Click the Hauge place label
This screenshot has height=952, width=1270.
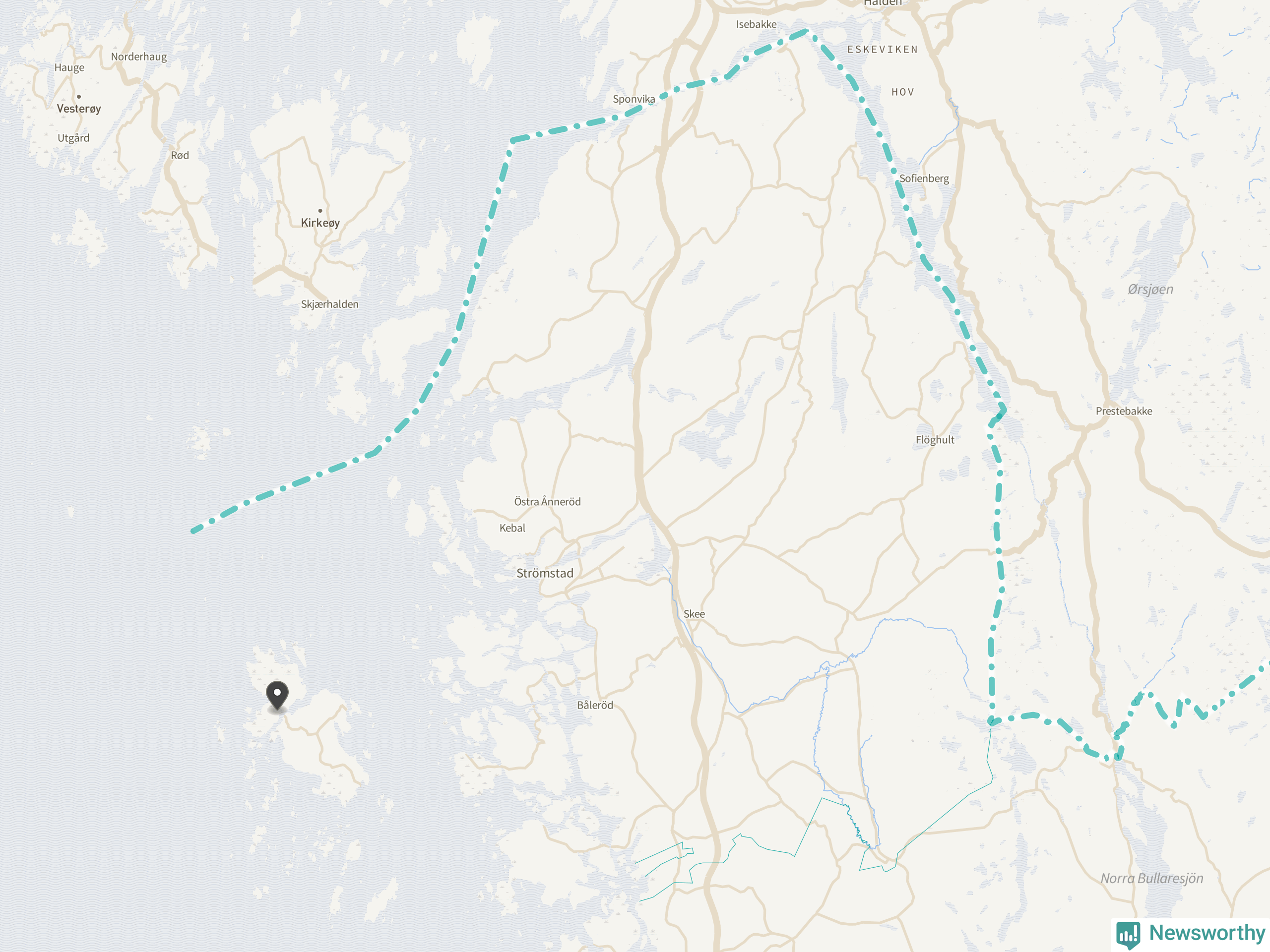(69, 68)
